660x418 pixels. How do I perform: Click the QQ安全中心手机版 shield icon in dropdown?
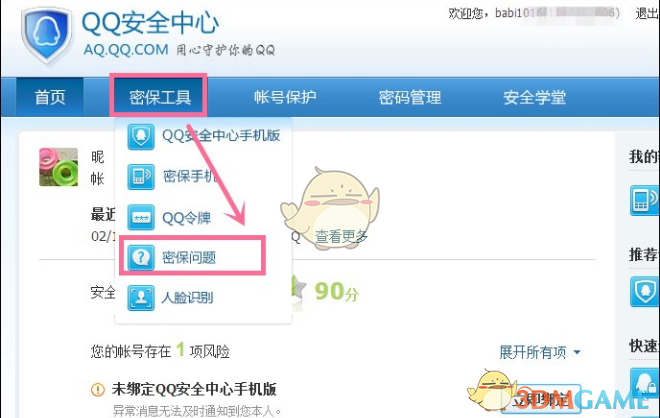point(141,136)
